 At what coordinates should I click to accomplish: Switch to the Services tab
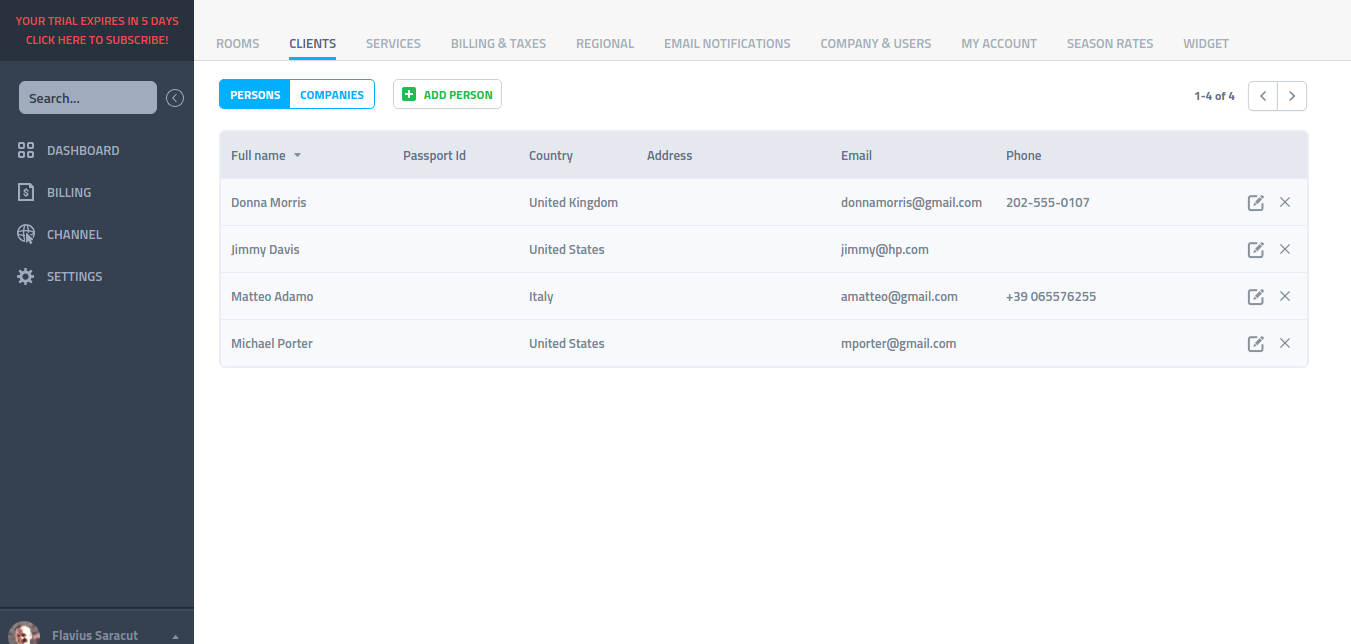393,44
